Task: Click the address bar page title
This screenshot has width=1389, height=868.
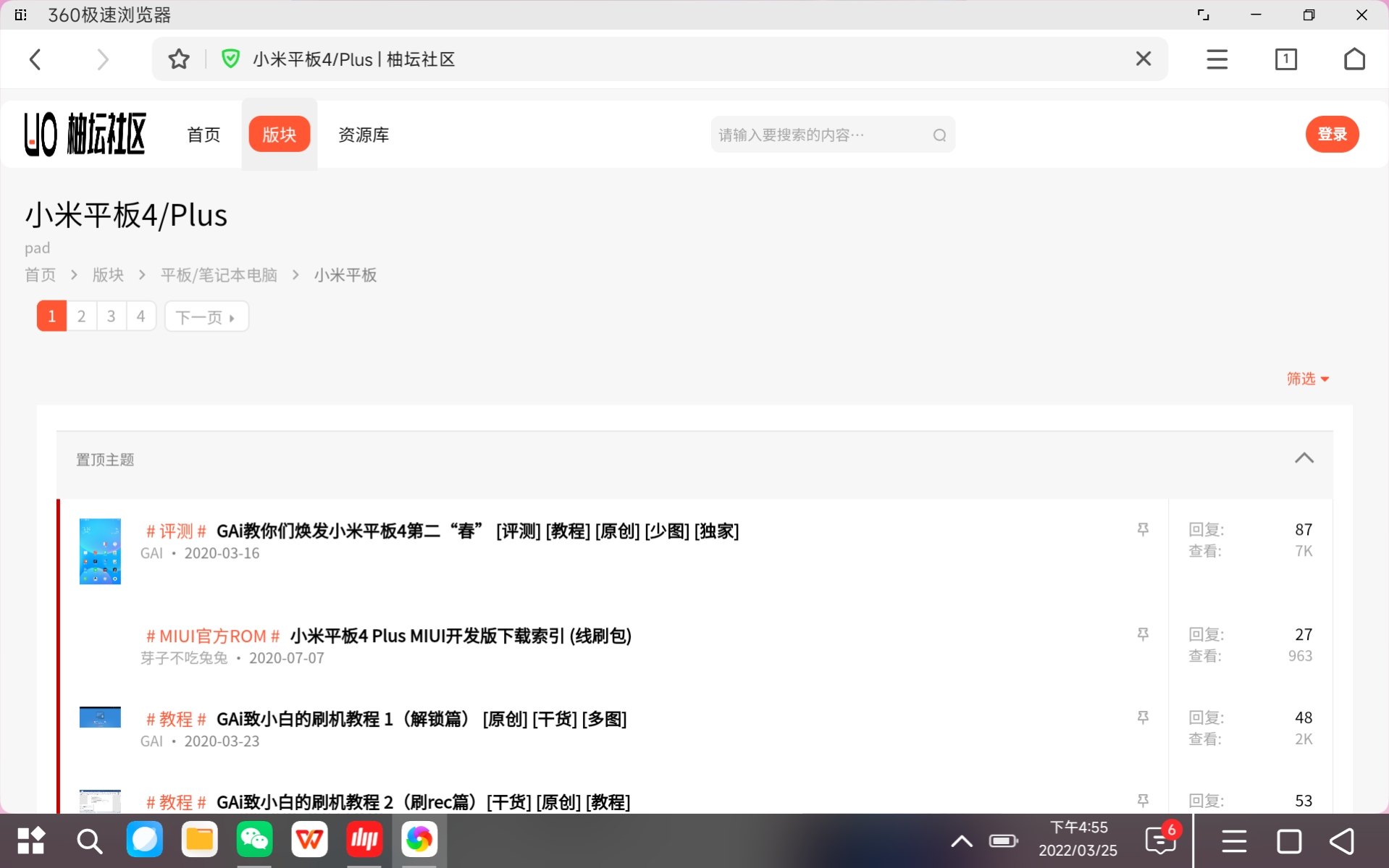Action: pyautogui.click(x=353, y=59)
